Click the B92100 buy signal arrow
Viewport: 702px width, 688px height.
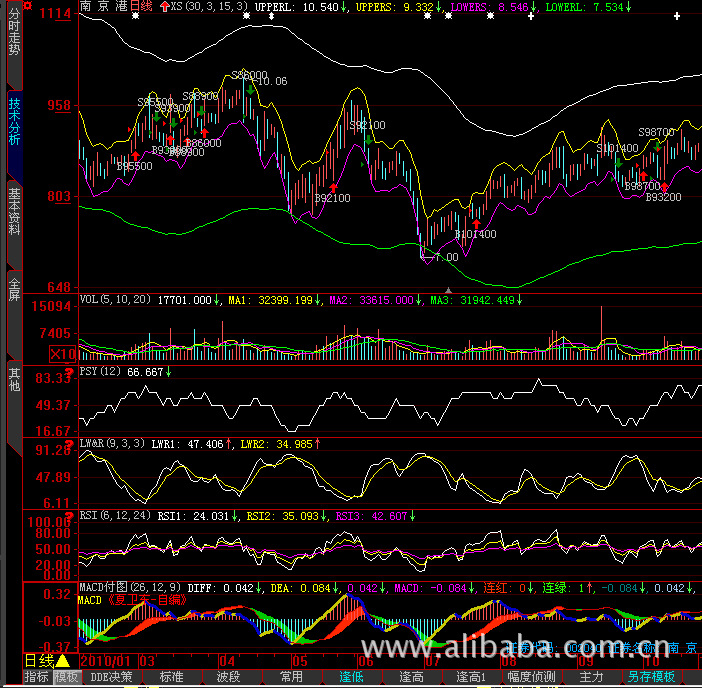pos(333,187)
